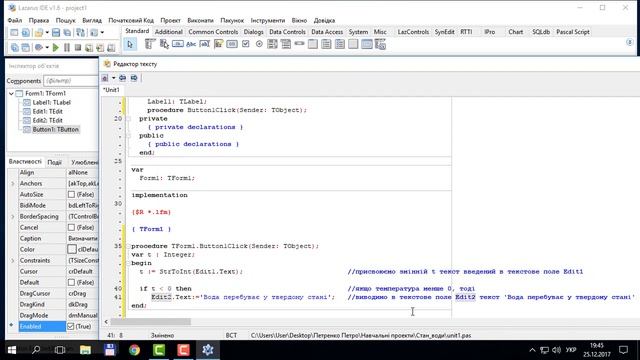Select Edit1: TEdit in component tree
The height and width of the screenshot is (360, 640).
tap(47, 111)
